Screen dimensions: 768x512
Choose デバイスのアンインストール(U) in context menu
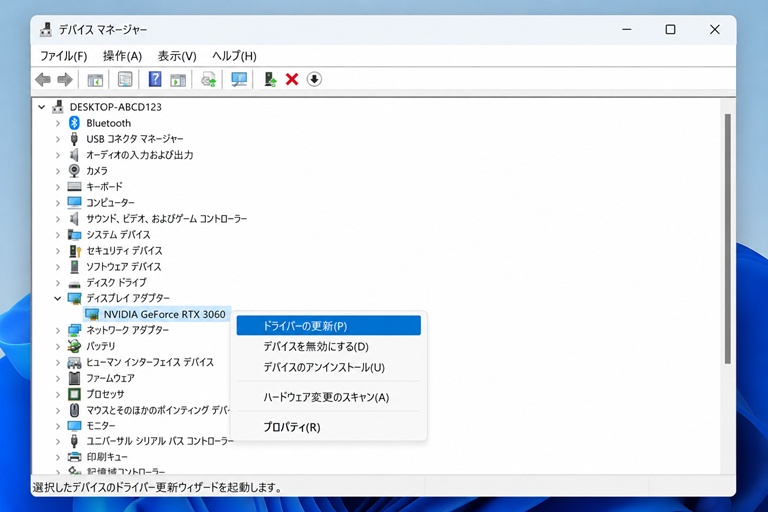328,367
